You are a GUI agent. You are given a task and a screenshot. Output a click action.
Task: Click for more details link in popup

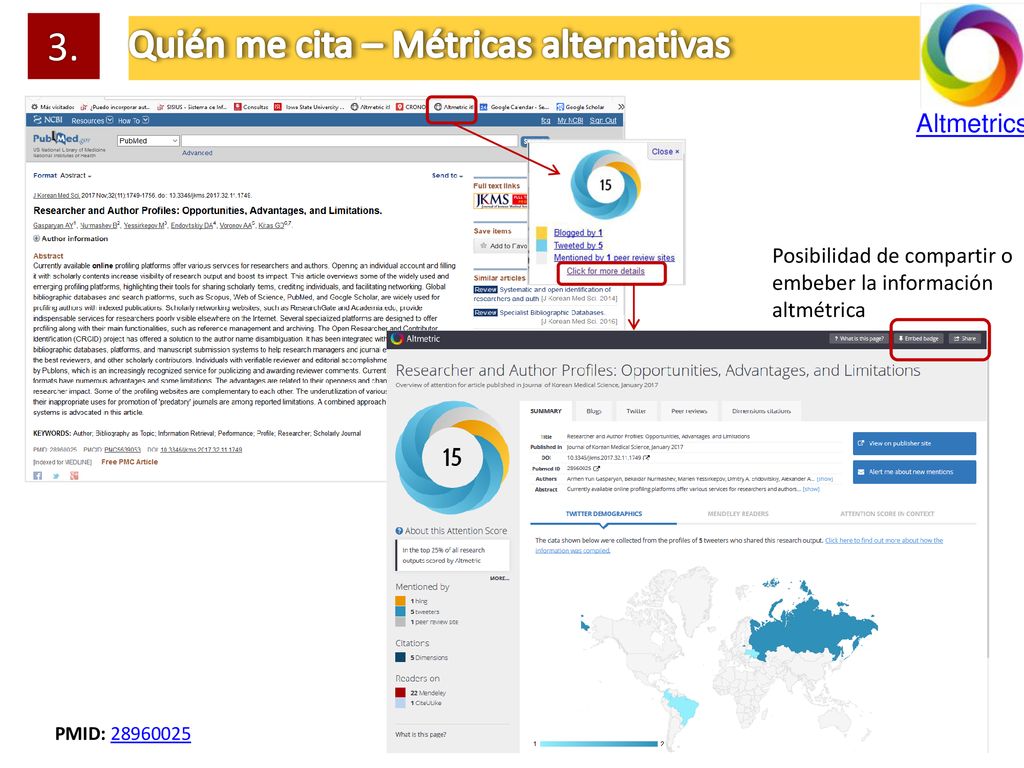[605, 271]
